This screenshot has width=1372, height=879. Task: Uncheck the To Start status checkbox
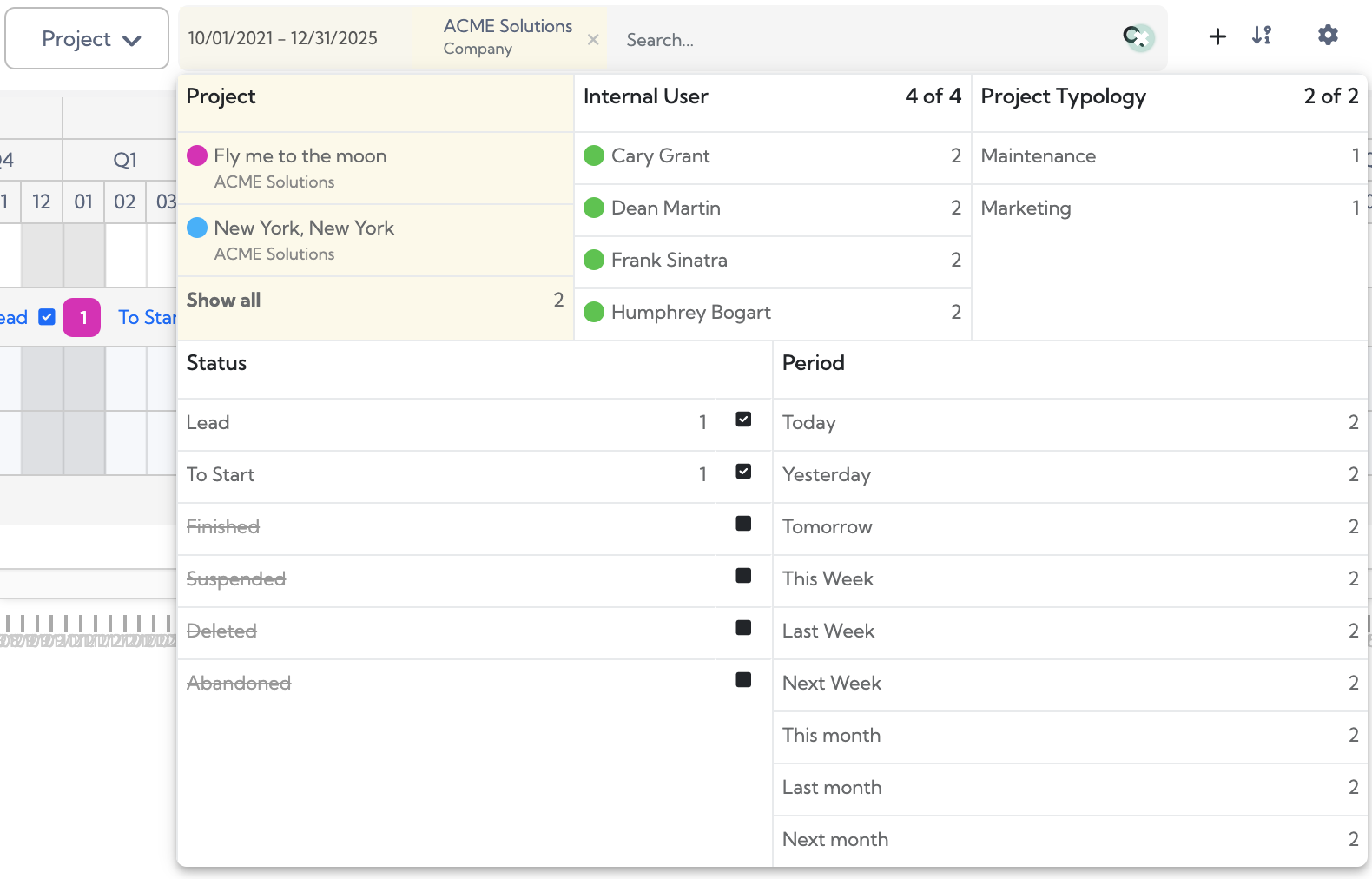pos(743,472)
